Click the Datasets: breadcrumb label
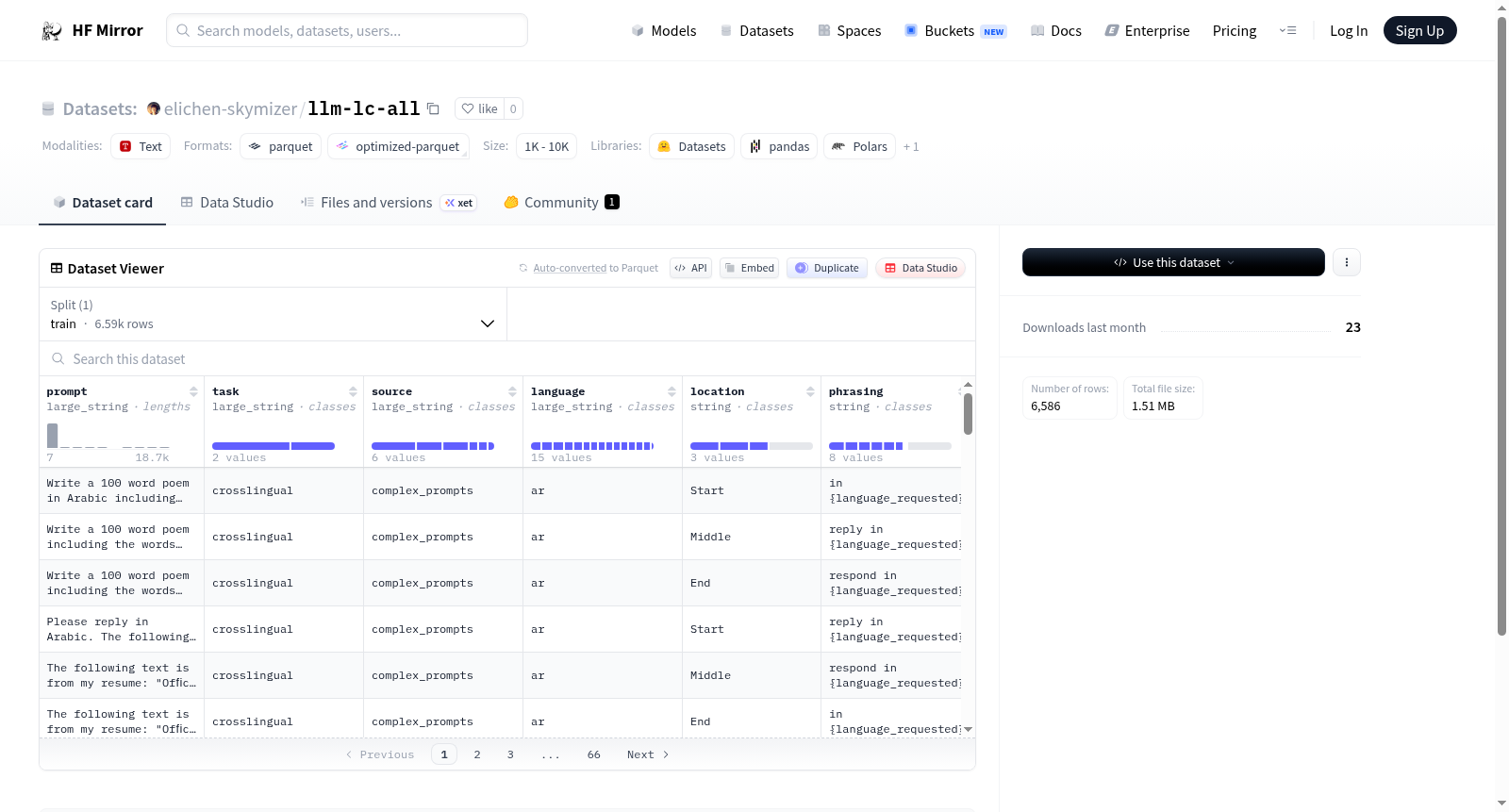This screenshot has width=1509, height=812. pyautogui.click(x=100, y=109)
